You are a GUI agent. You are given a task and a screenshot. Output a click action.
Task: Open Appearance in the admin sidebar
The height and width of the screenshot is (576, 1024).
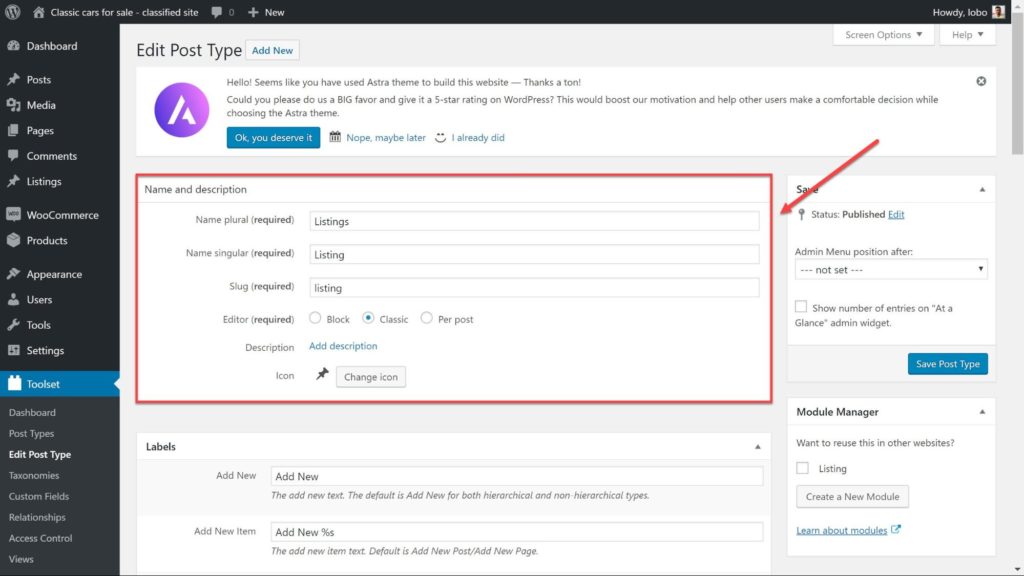(x=54, y=274)
